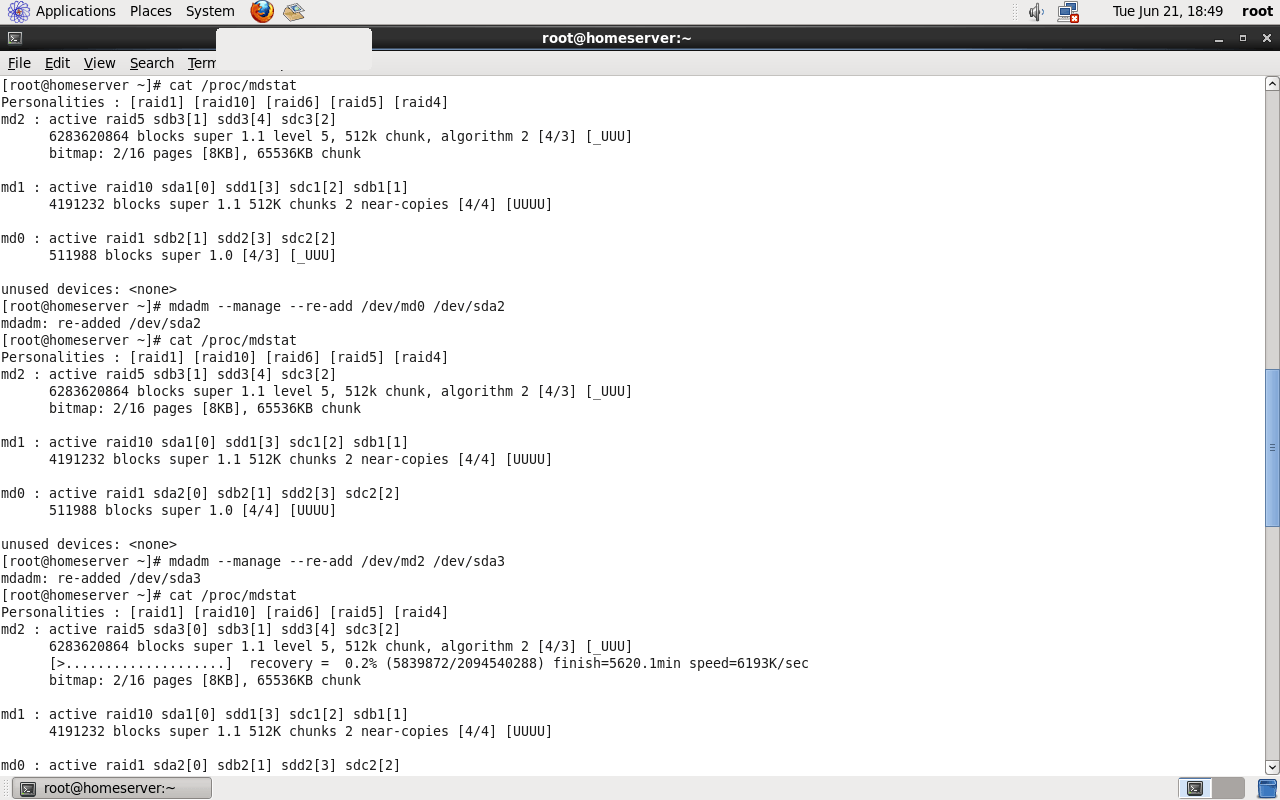Open the Trash icon in bottom panel

1267,788
